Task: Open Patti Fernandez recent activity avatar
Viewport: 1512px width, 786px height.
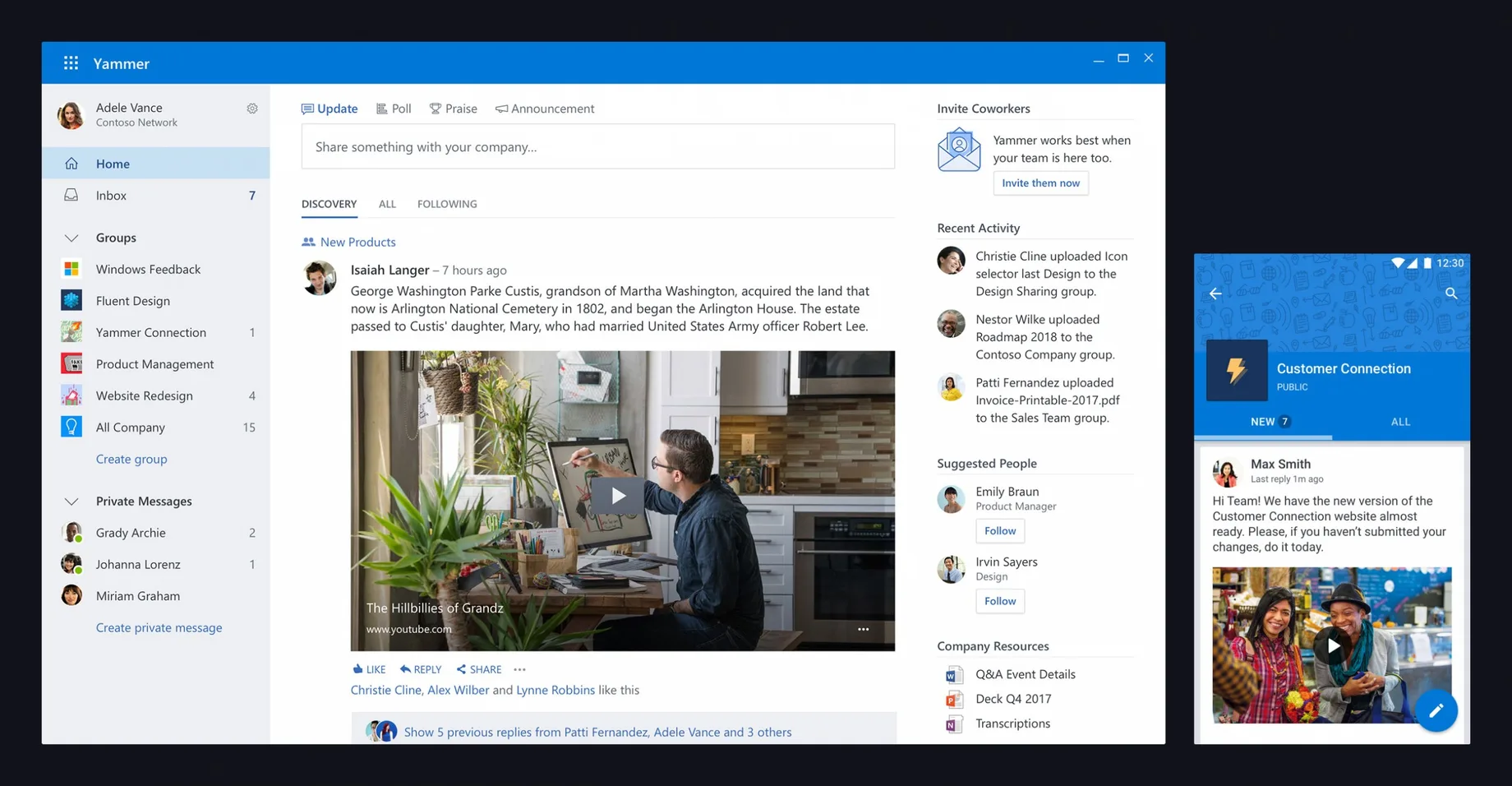Action: click(x=951, y=387)
